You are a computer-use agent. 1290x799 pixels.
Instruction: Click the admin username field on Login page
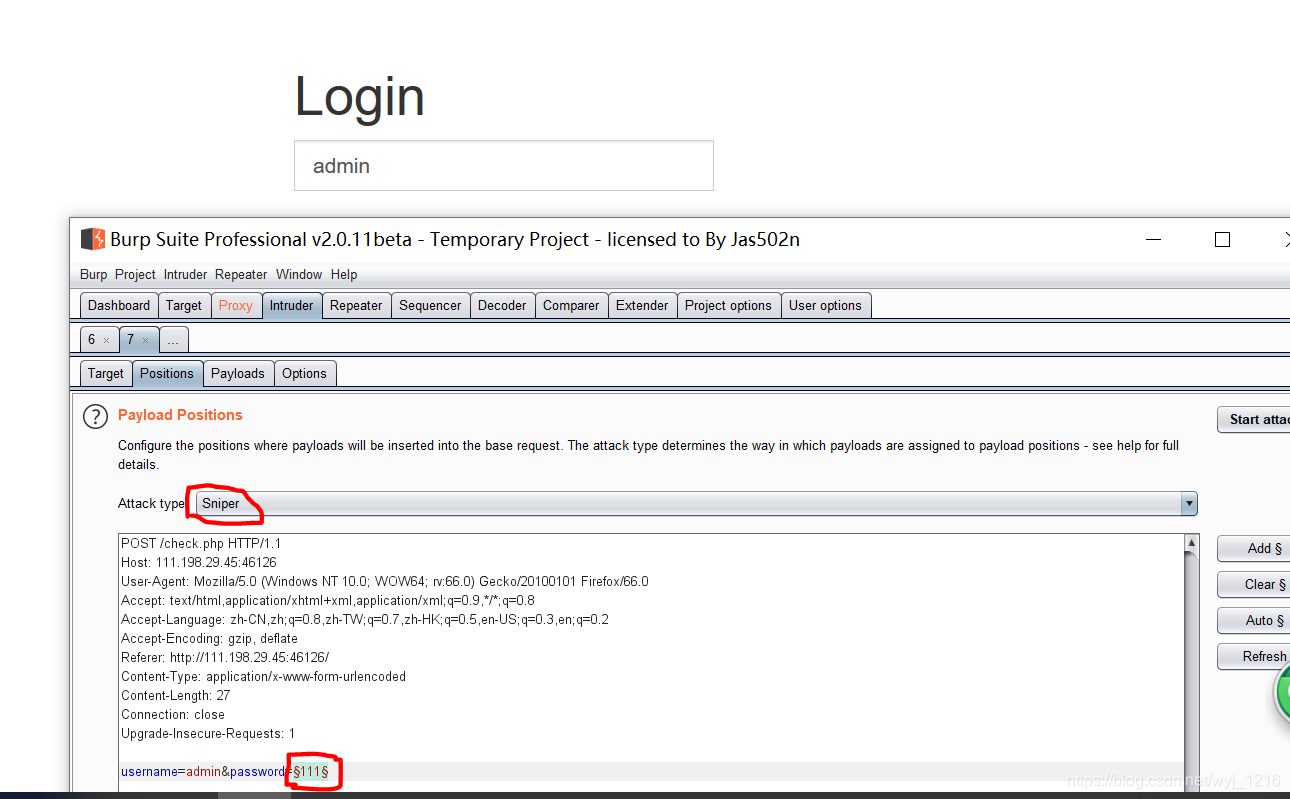(504, 165)
